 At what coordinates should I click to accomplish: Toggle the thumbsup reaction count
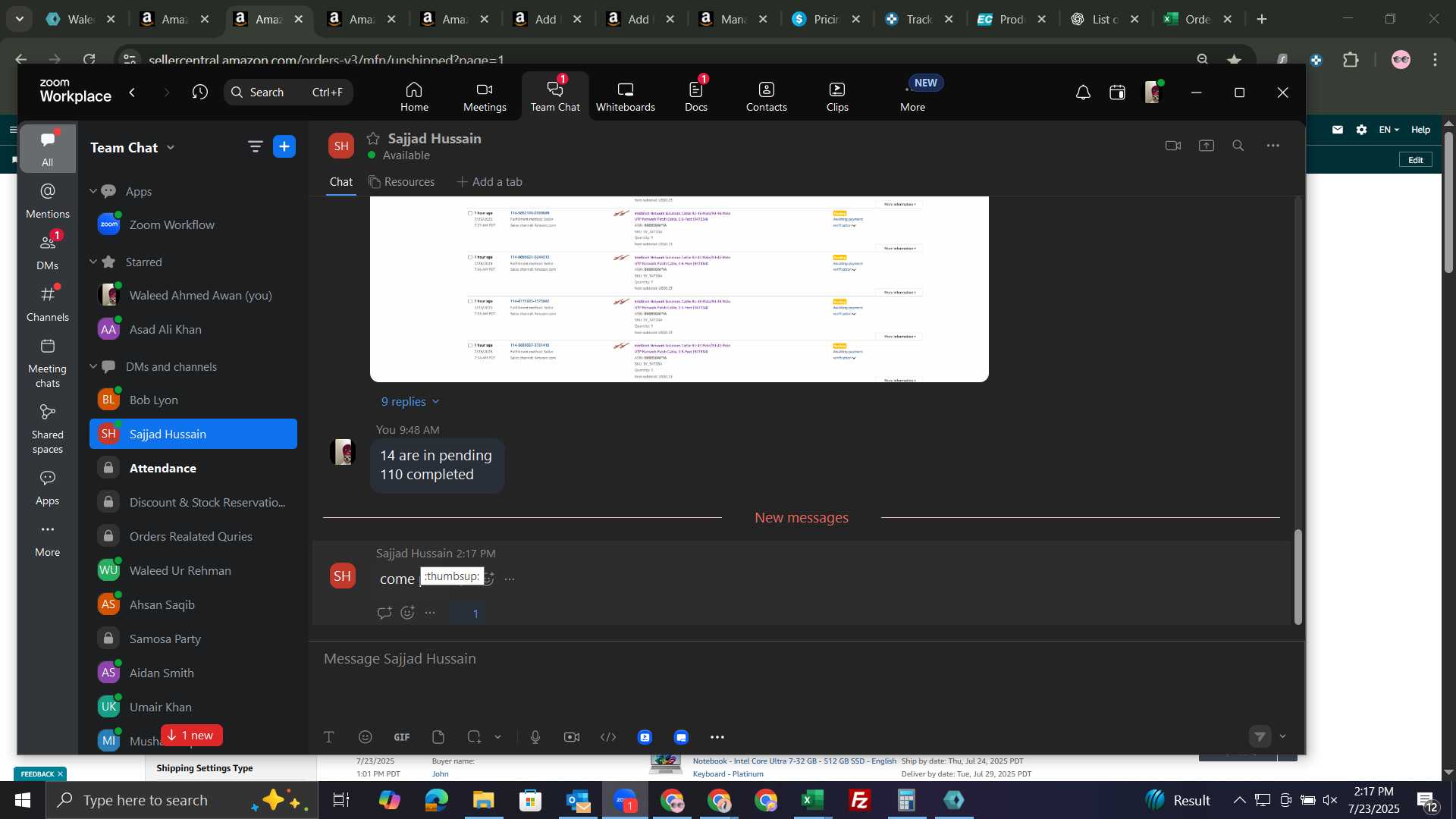pos(467,613)
